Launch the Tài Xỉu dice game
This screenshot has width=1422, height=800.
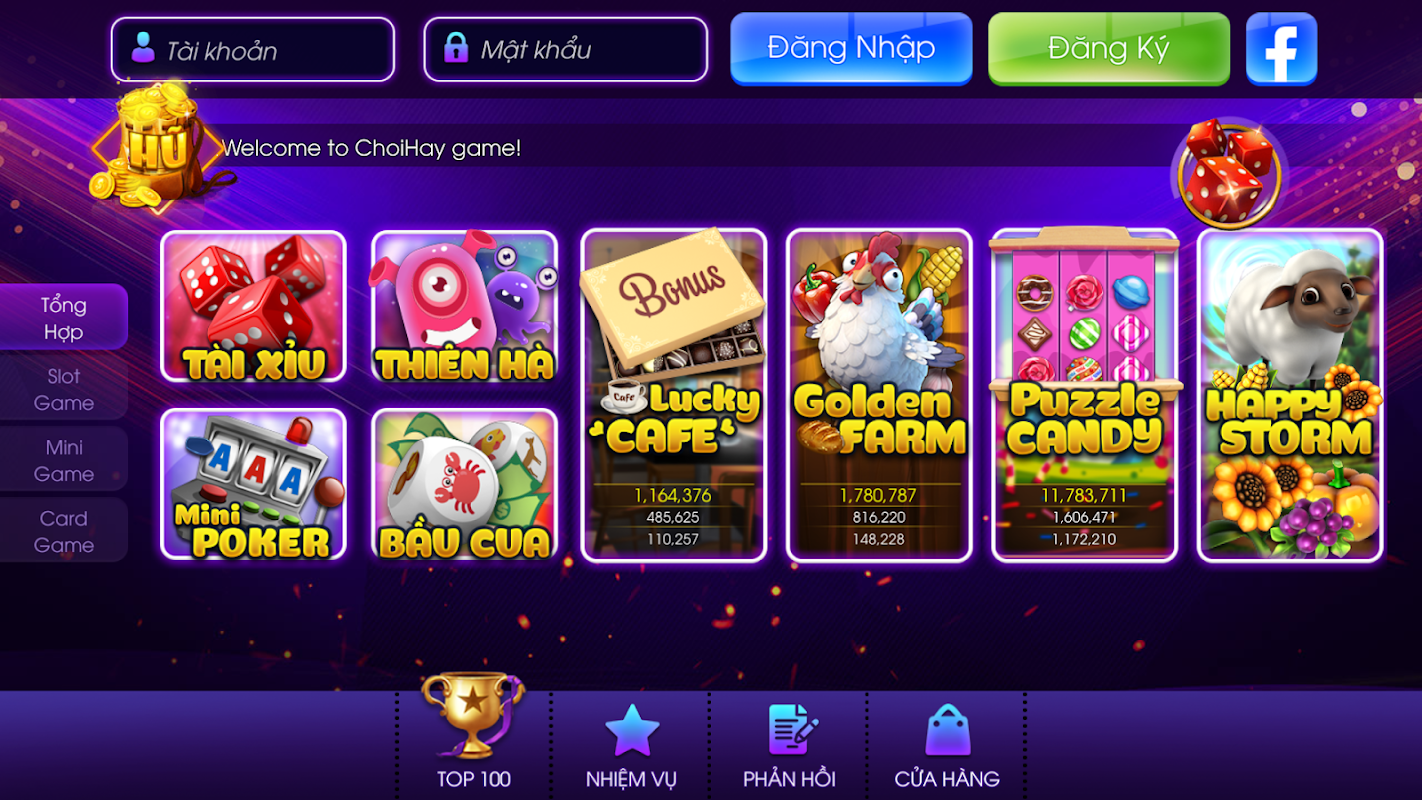point(253,307)
